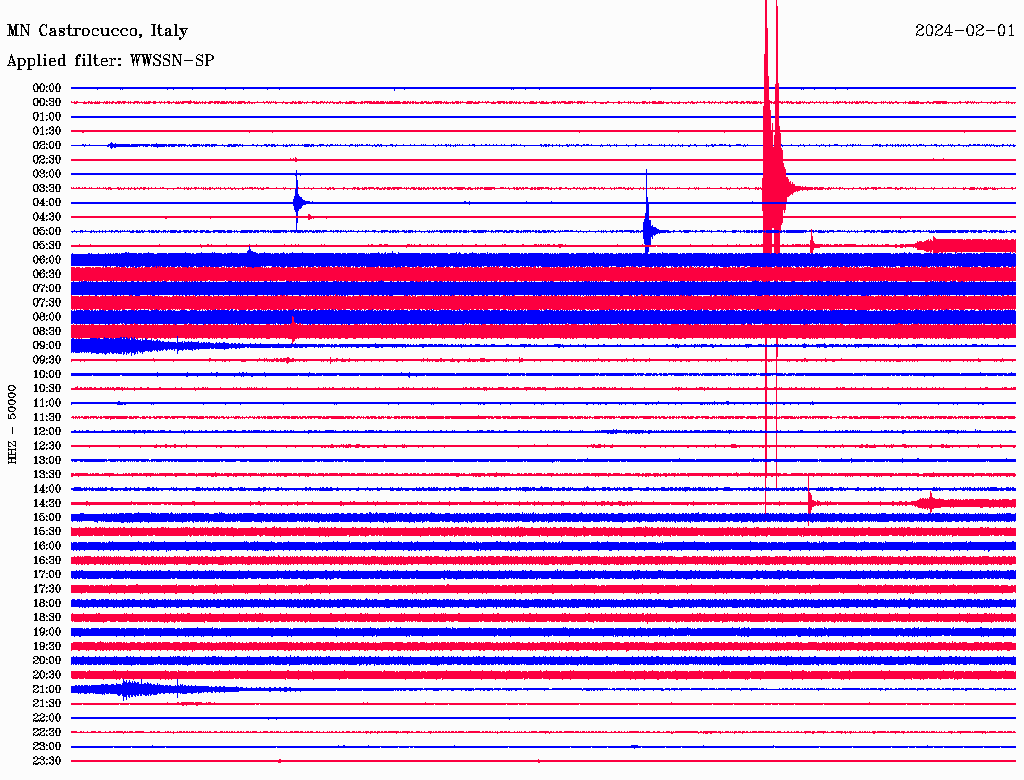Click the date label 2024-02-01
This screenshot has width=1024, height=780.
(x=965, y=30)
